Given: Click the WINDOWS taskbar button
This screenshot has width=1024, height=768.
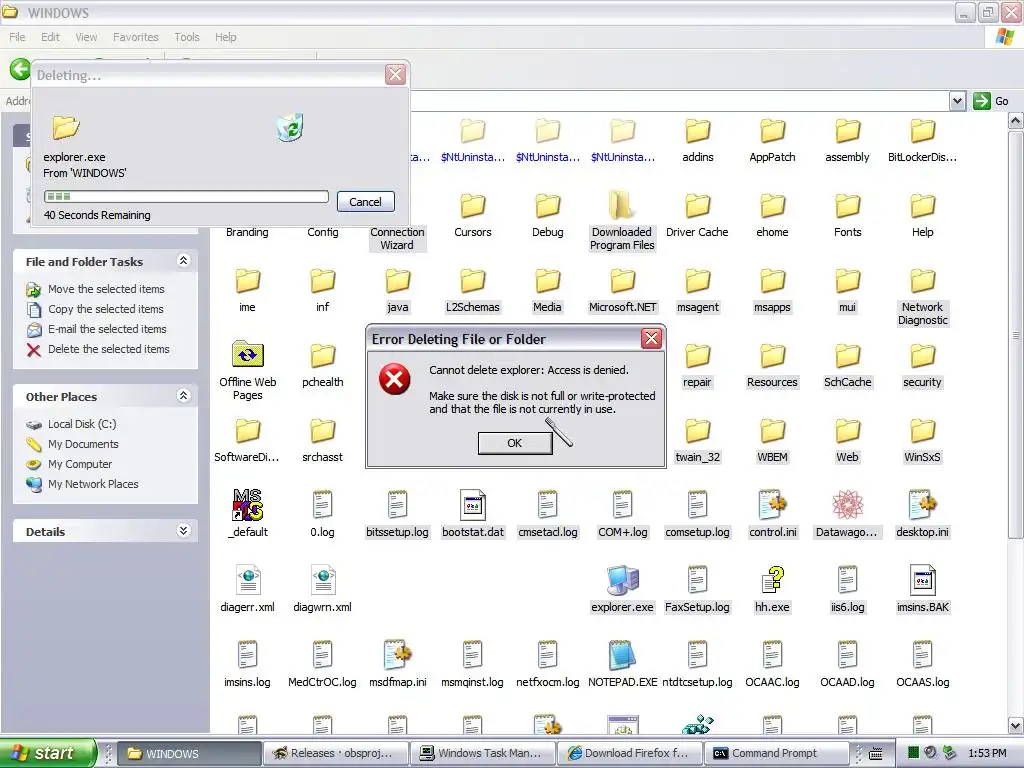Looking at the screenshot, I should 189,753.
